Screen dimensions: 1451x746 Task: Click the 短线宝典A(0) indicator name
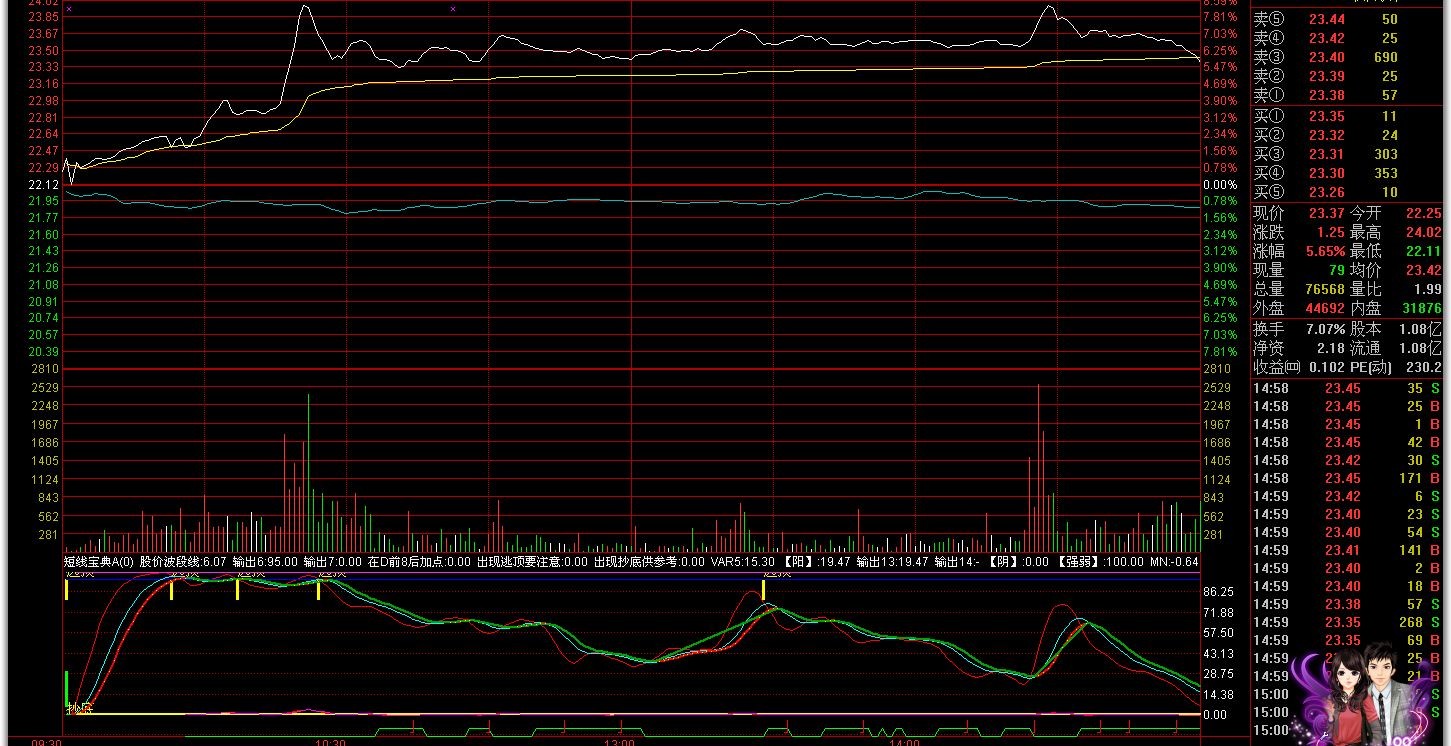pos(99,561)
